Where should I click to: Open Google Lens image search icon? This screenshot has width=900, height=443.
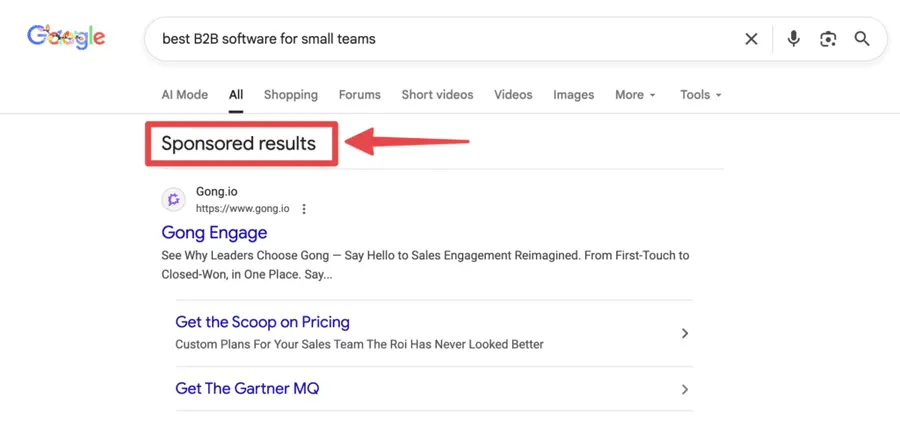pos(828,39)
